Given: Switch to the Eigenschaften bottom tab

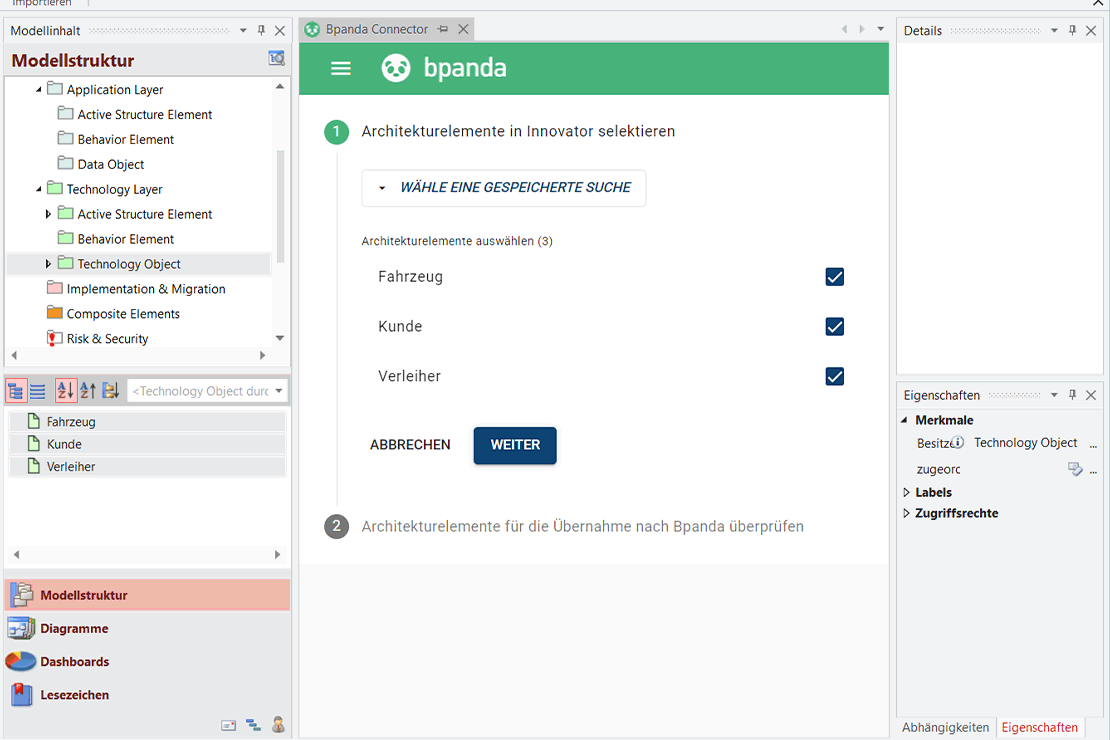Looking at the screenshot, I should point(1039,727).
